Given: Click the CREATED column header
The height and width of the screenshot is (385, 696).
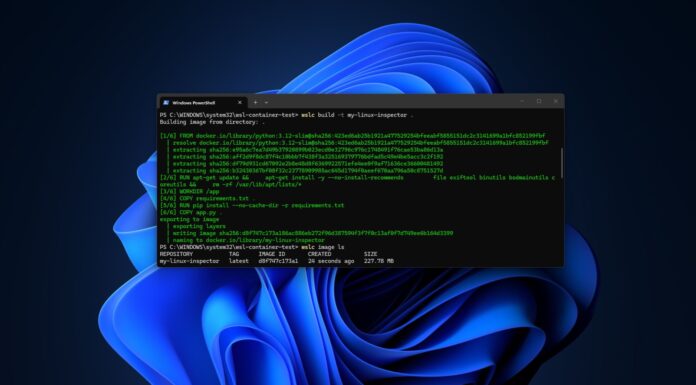Looking at the screenshot, I should pos(320,254).
